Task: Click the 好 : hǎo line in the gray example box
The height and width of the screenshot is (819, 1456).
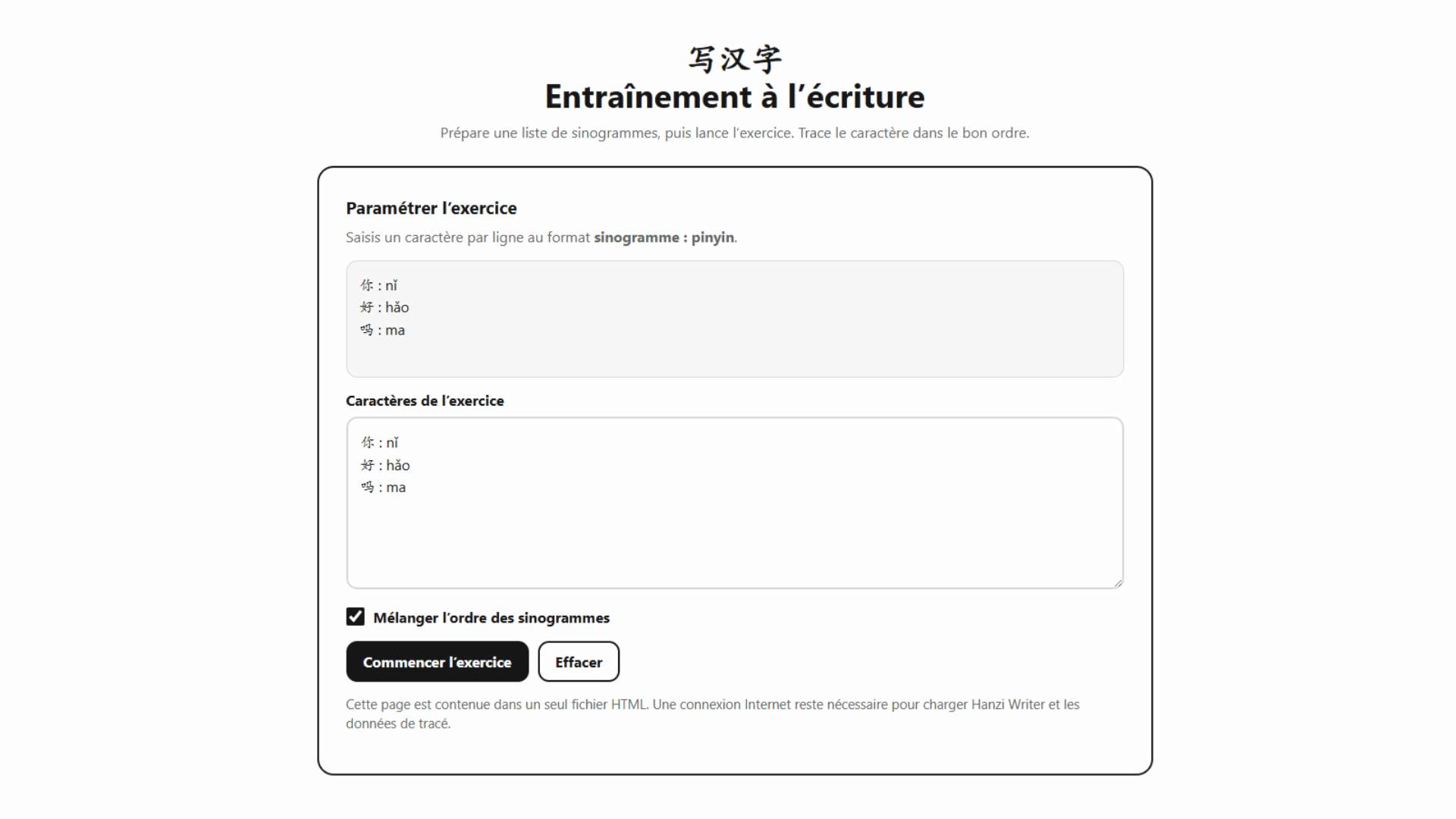Action: click(x=384, y=307)
